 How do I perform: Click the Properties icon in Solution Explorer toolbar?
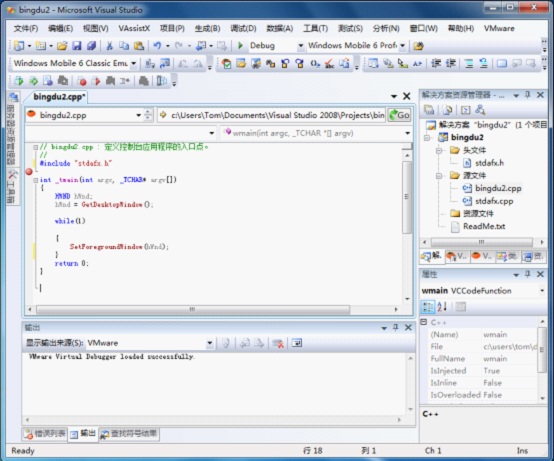(x=429, y=110)
